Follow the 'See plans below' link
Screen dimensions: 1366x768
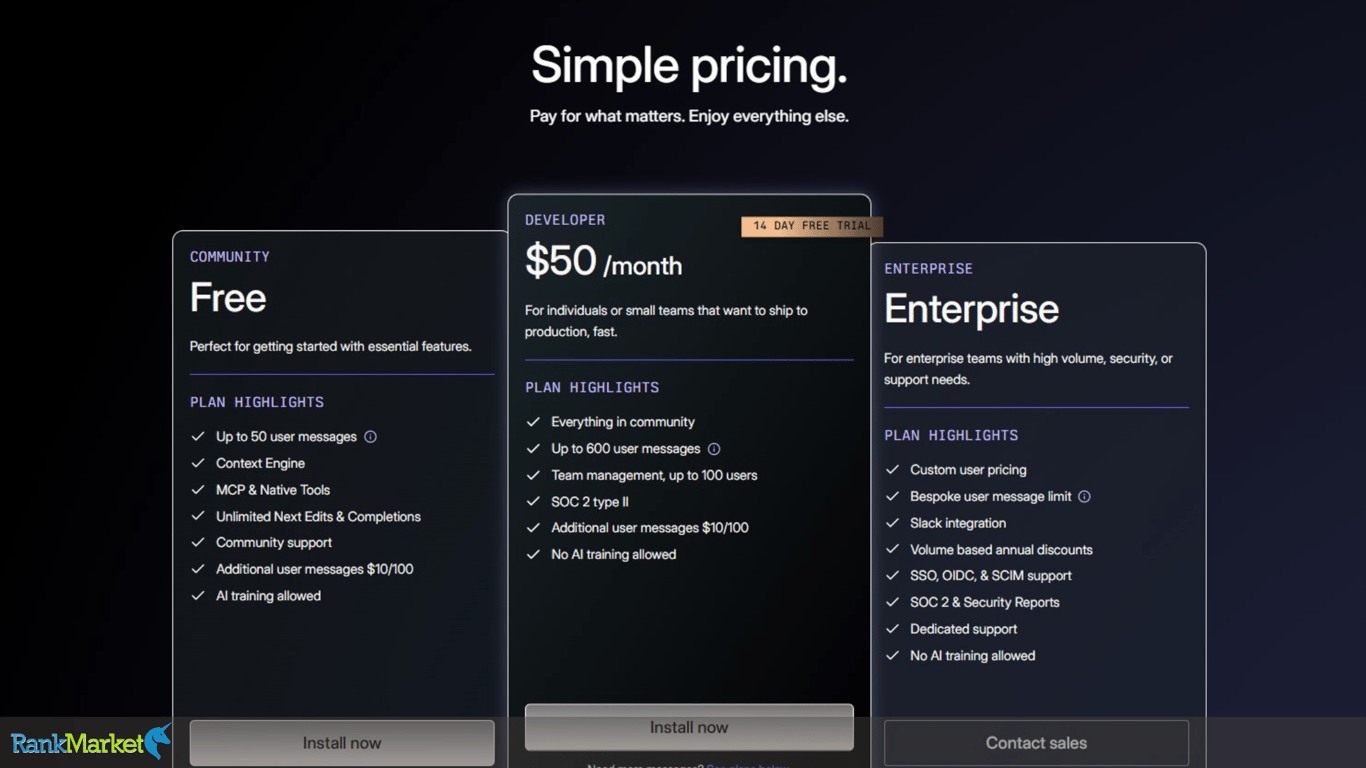748,765
